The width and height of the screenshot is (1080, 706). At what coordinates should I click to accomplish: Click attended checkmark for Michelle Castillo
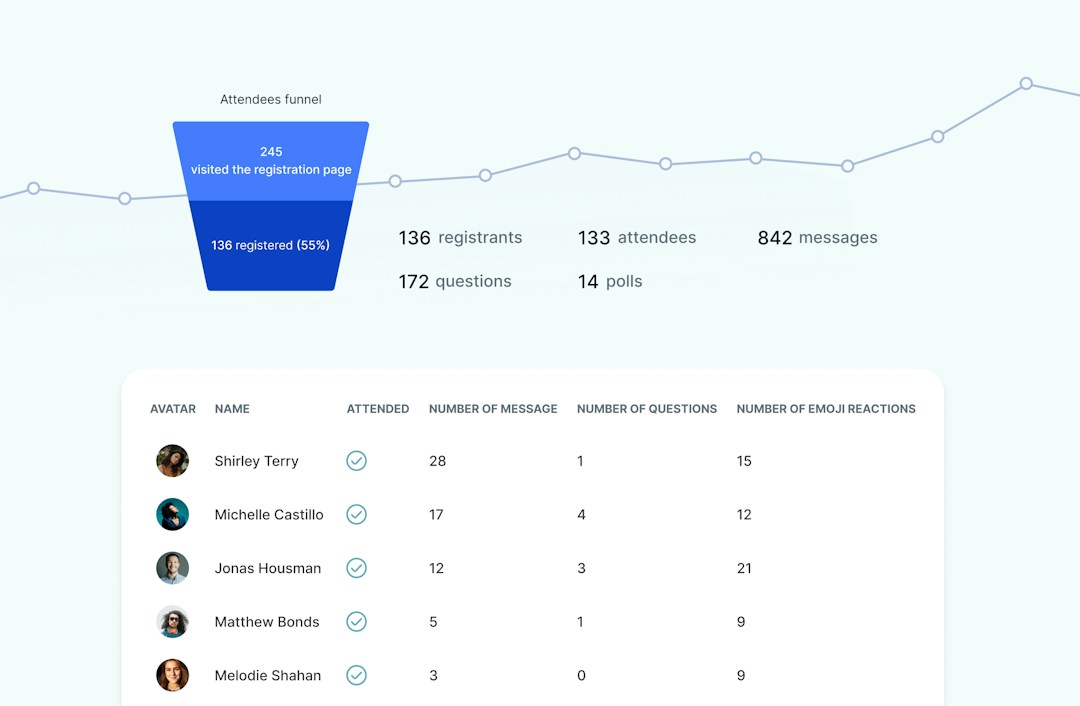tap(356, 515)
